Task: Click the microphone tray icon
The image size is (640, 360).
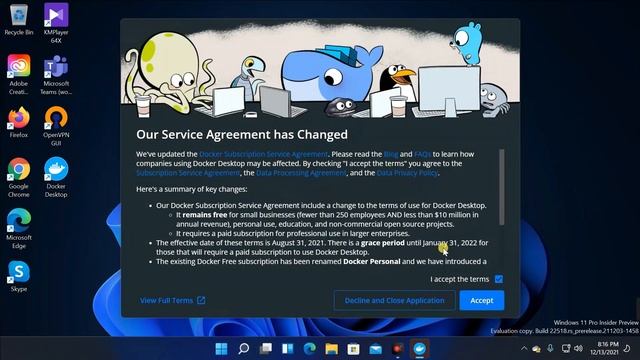Action: 550,348
